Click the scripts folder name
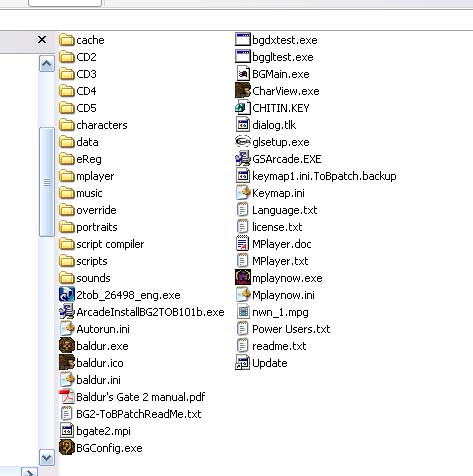Image resolution: width=473 pixels, height=476 pixels. click(x=92, y=261)
